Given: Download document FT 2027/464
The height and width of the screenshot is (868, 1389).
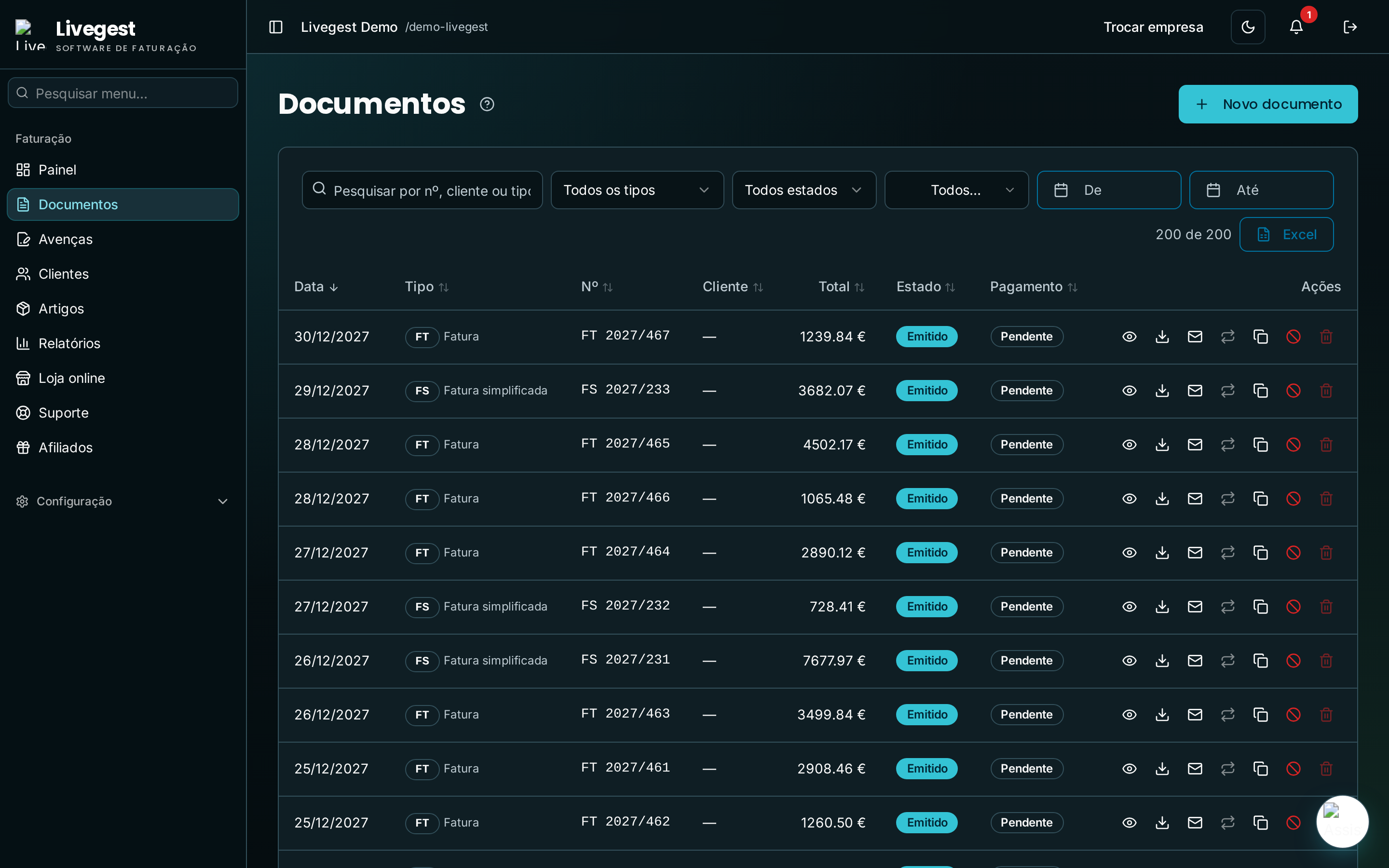Looking at the screenshot, I should pos(1162,552).
